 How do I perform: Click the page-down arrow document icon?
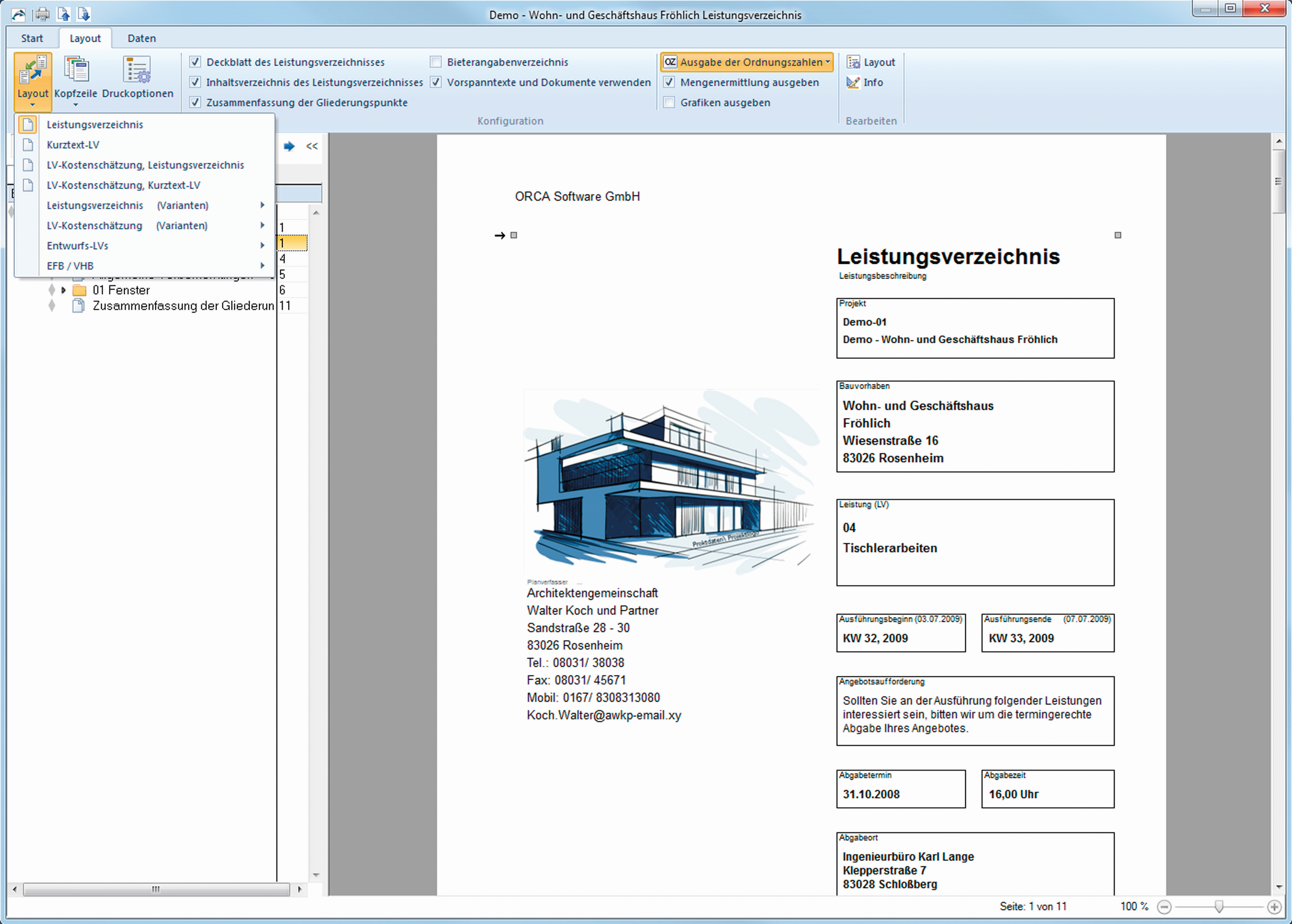84,14
